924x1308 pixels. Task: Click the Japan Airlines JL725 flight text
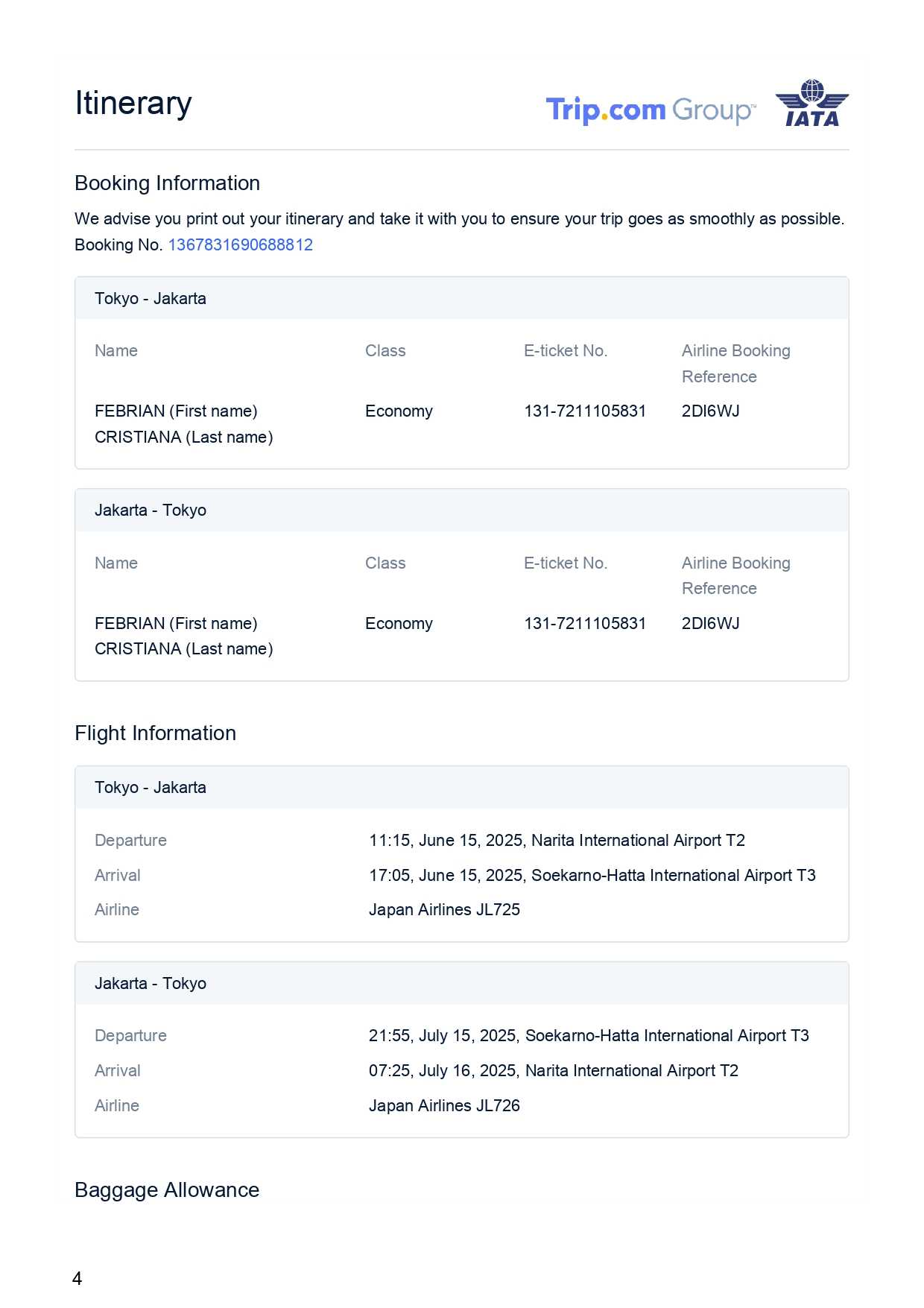tap(444, 910)
